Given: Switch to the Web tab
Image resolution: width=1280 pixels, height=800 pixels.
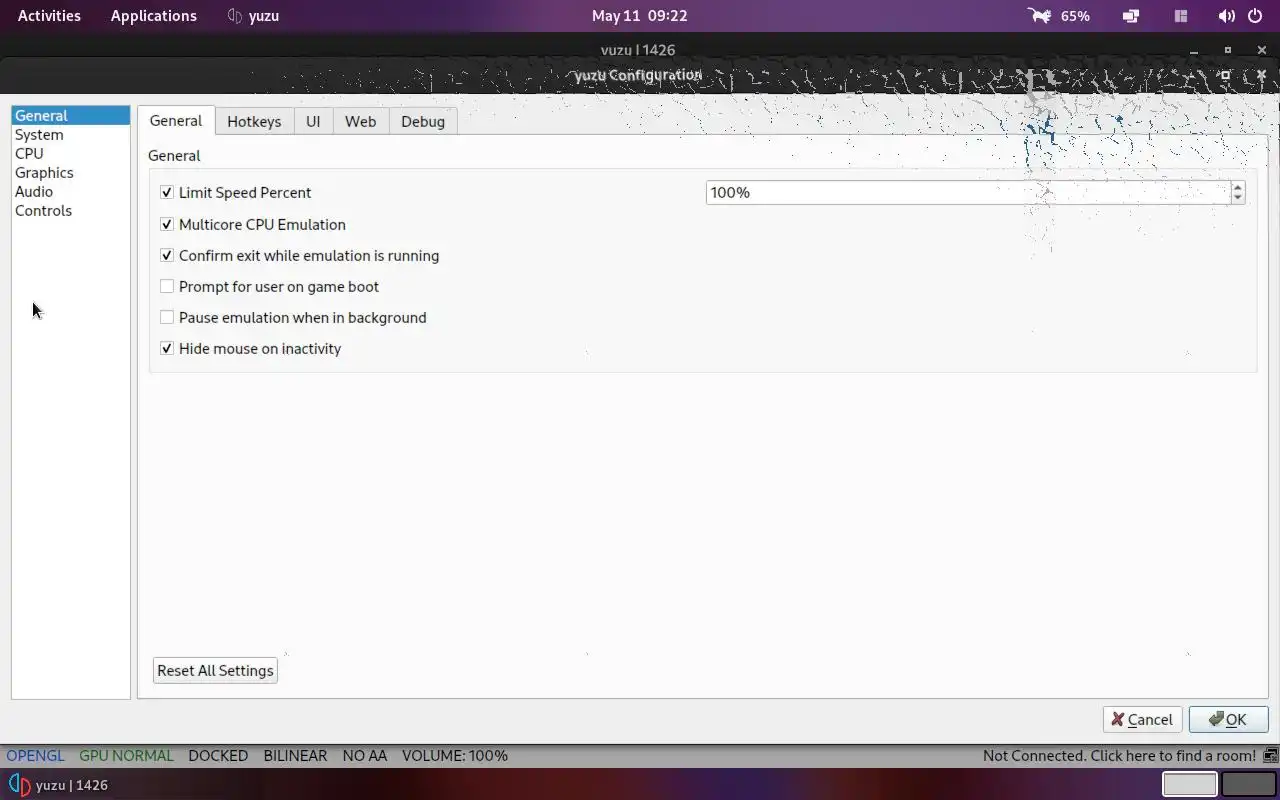Looking at the screenshot, I should pyautogui.click(x=360, y=121).
